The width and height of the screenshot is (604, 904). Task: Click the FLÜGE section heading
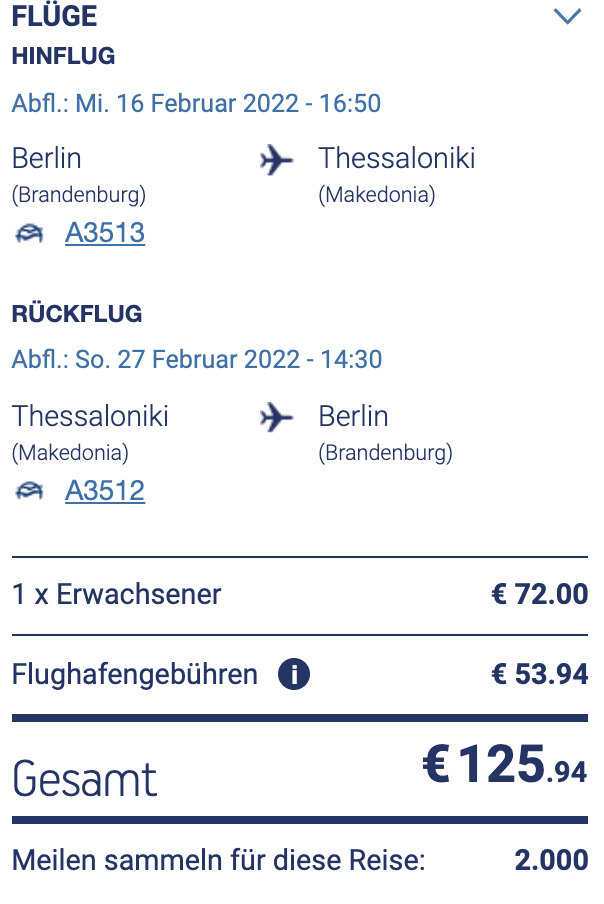[55, 17]
